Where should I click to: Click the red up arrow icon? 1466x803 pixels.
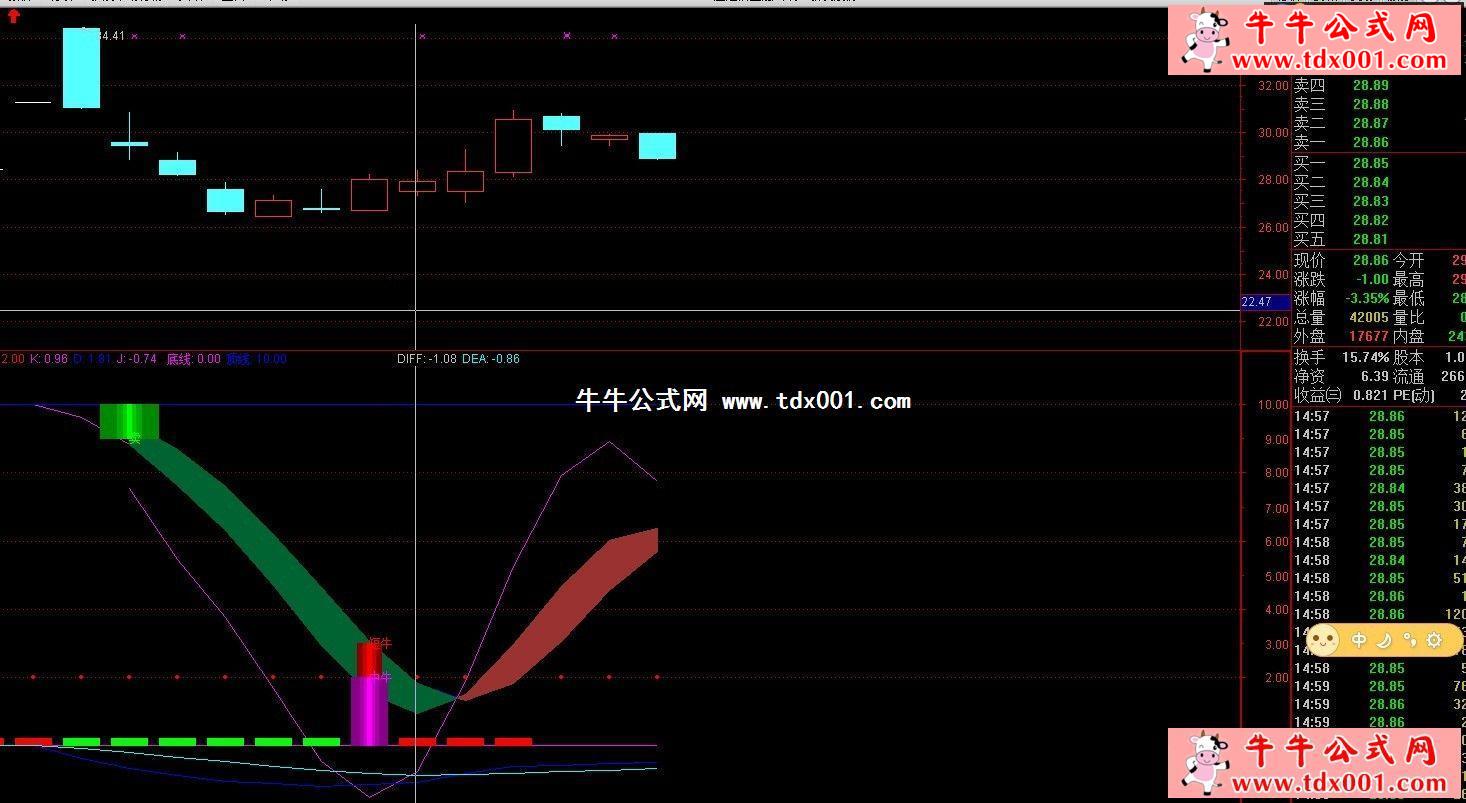click(x=13, y=15)
